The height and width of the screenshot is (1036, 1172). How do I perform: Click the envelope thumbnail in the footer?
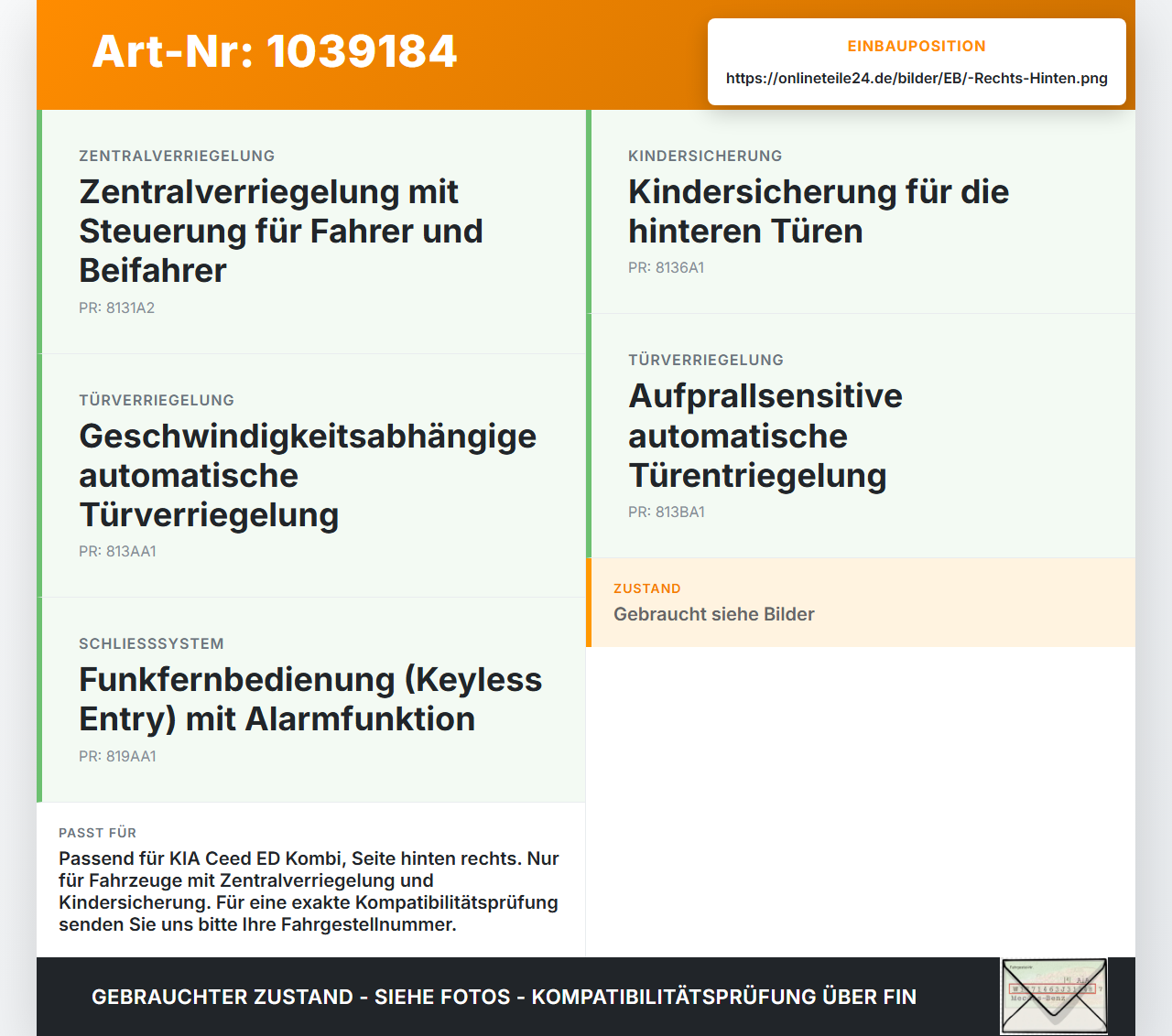pos(1054,996)
